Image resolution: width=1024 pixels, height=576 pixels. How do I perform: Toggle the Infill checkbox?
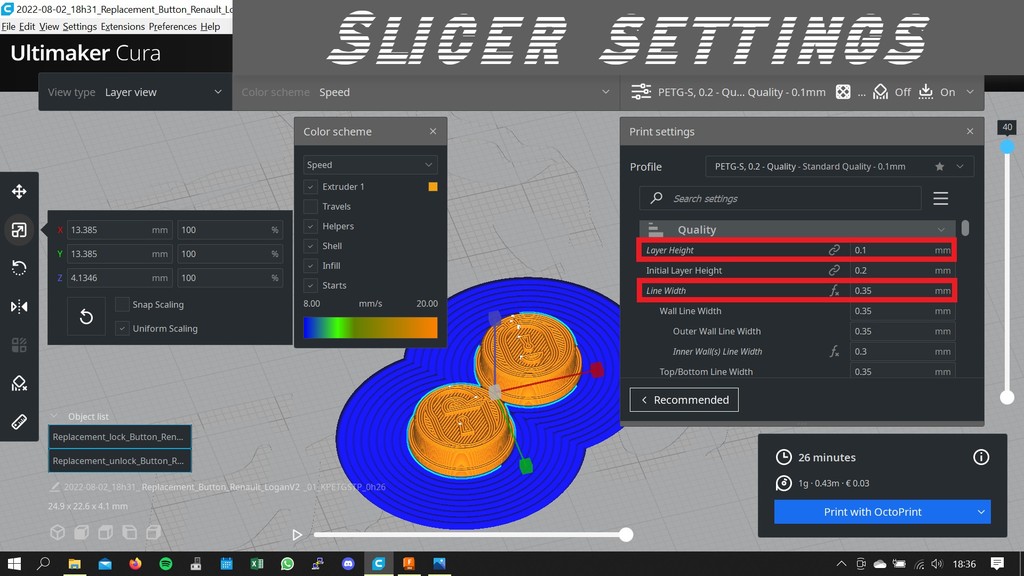[x=311, y=266]
